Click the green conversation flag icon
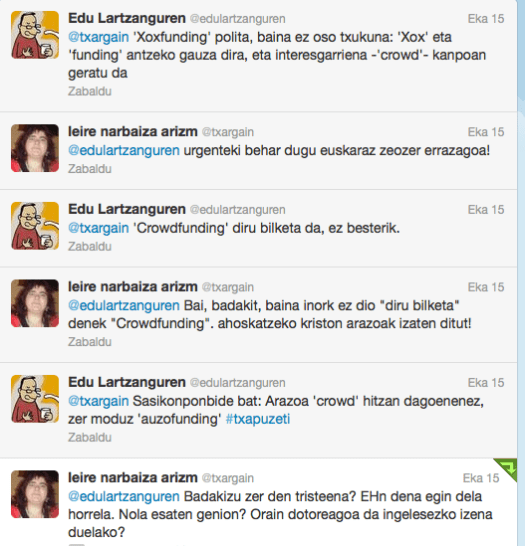 pos(507,468)
